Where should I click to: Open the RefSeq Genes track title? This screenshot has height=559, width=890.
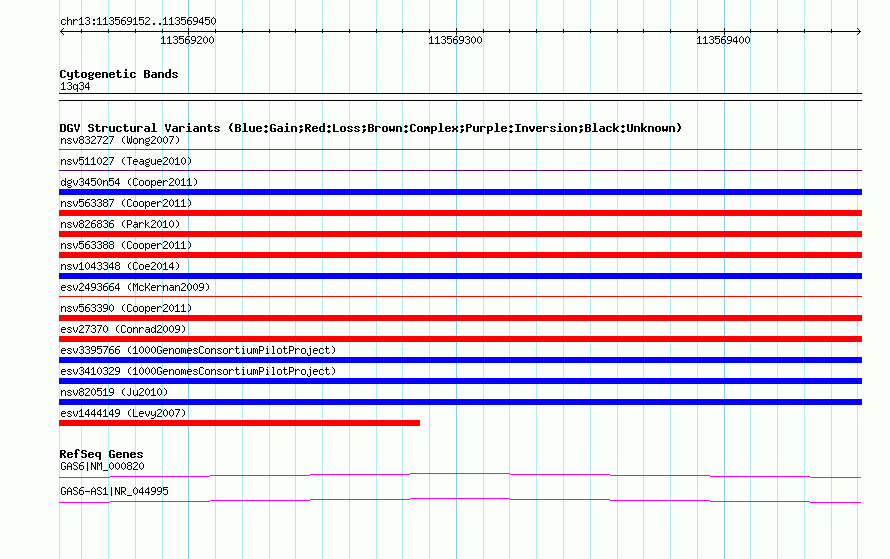pos(101,454)
